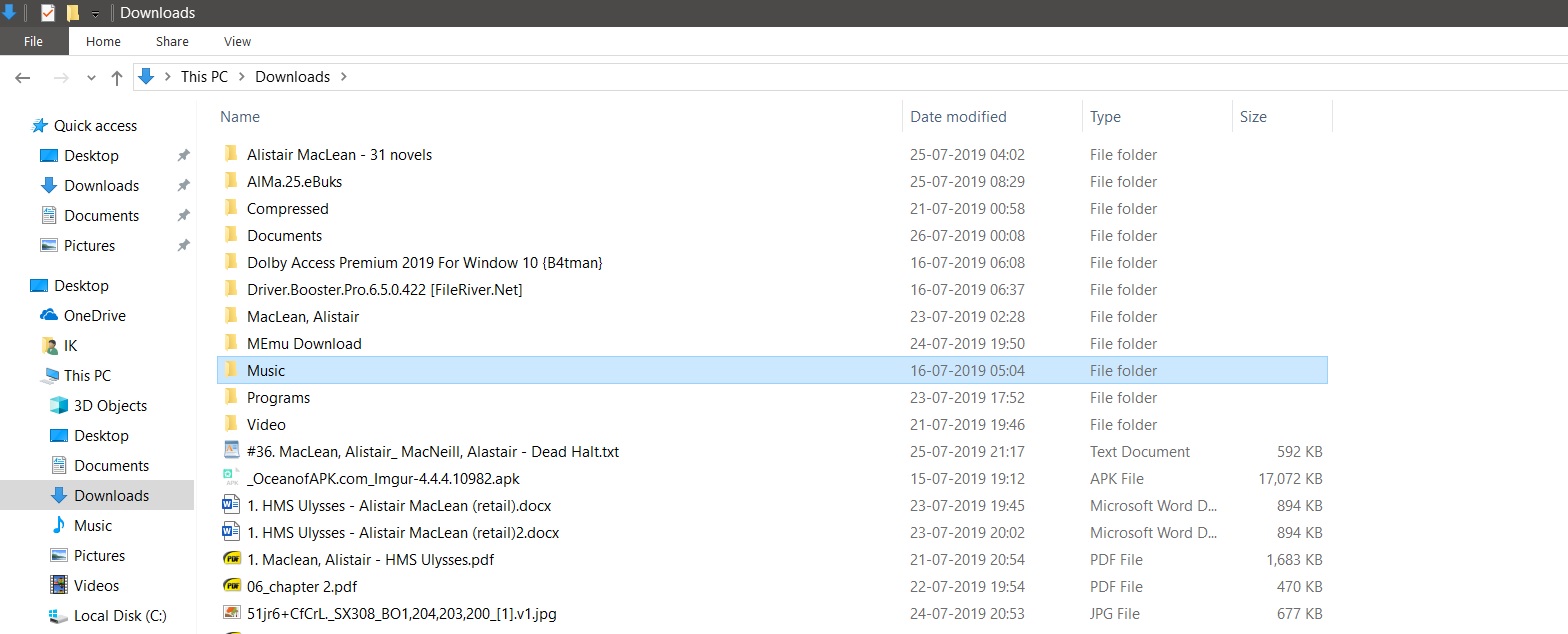Switch to the View ribbon tab
The width and height of the screenshot is (1568, 634).
click(237, 41)
